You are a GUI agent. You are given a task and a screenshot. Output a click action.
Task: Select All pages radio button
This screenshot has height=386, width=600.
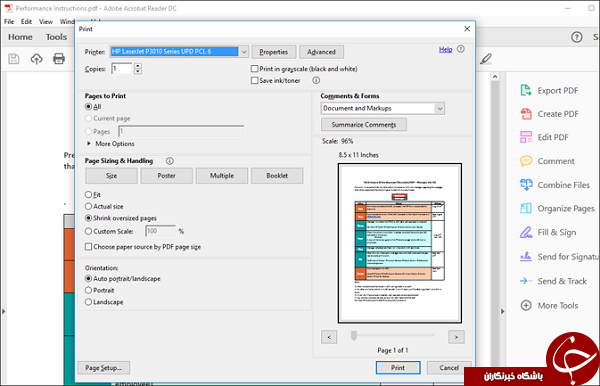tap(88, 107)
